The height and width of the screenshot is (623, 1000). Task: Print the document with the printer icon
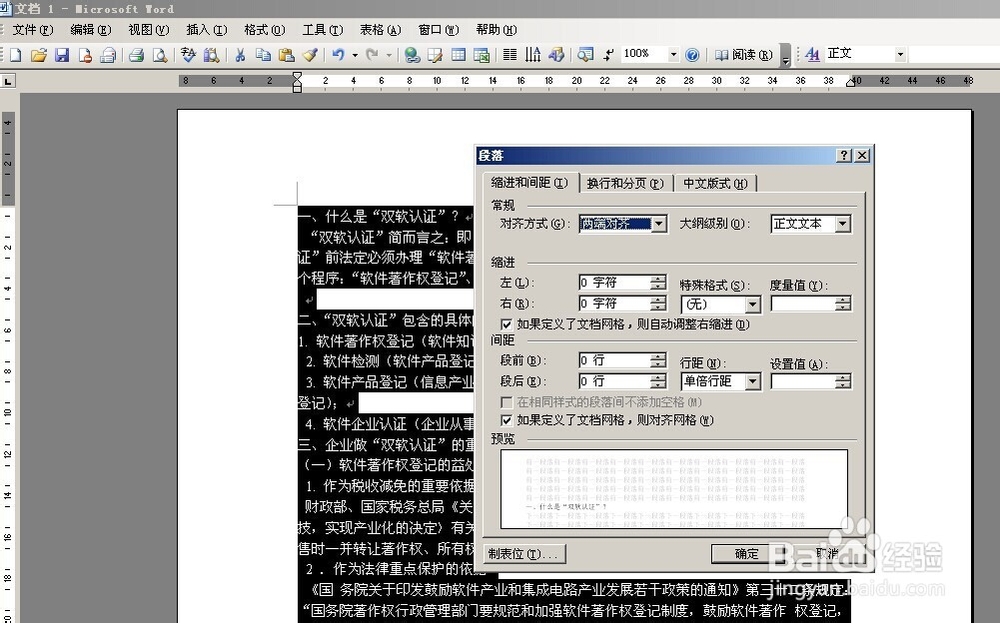click(136, 55)
